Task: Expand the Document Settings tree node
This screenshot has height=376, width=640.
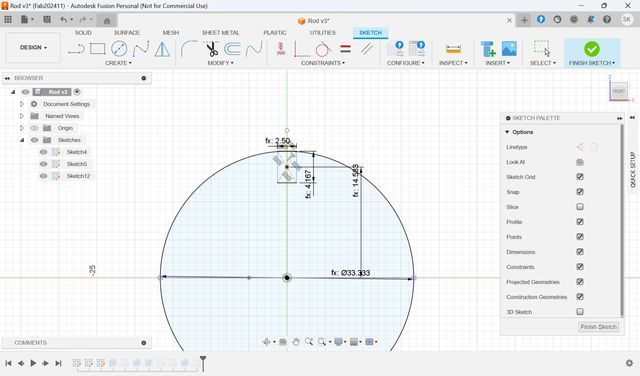Action: (22, 104)
